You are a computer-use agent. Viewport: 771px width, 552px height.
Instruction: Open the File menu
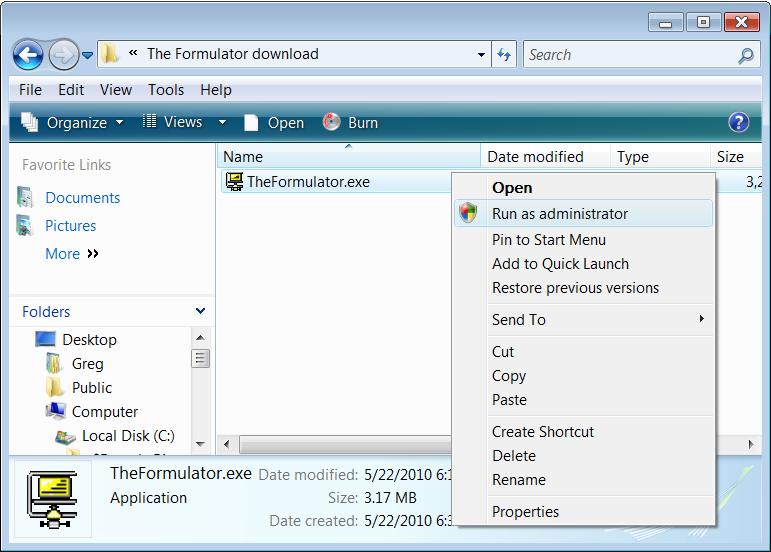coord(30,90)
